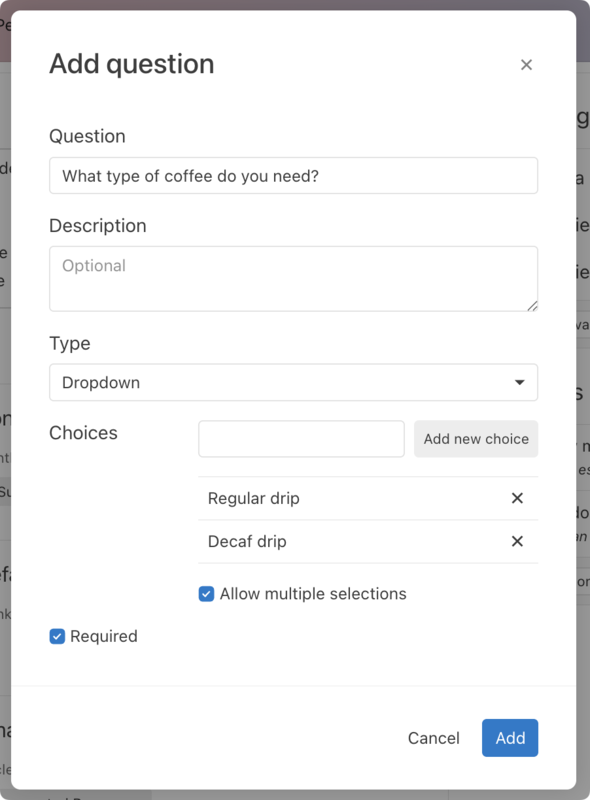590x800 pixels.
Task: Click the X next to Regular drip
Action: point(517,498)
